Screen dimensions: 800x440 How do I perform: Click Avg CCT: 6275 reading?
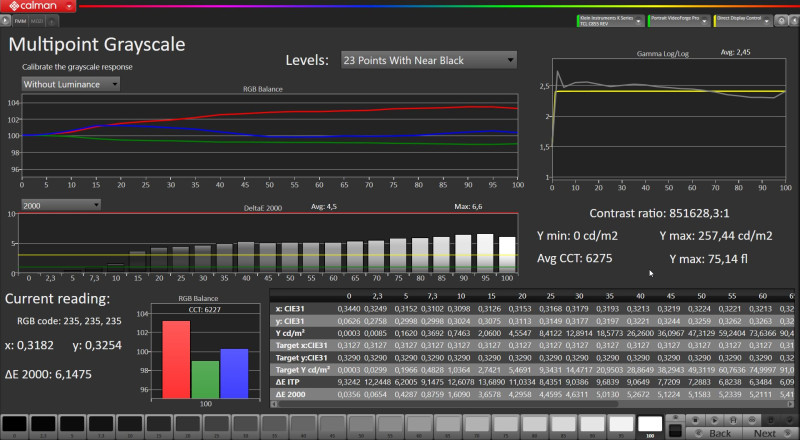point(574,258)
